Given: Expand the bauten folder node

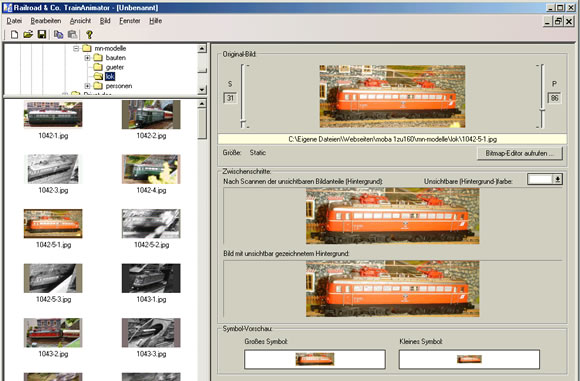Looking at the screenshot, I should [x=87, y=58].
